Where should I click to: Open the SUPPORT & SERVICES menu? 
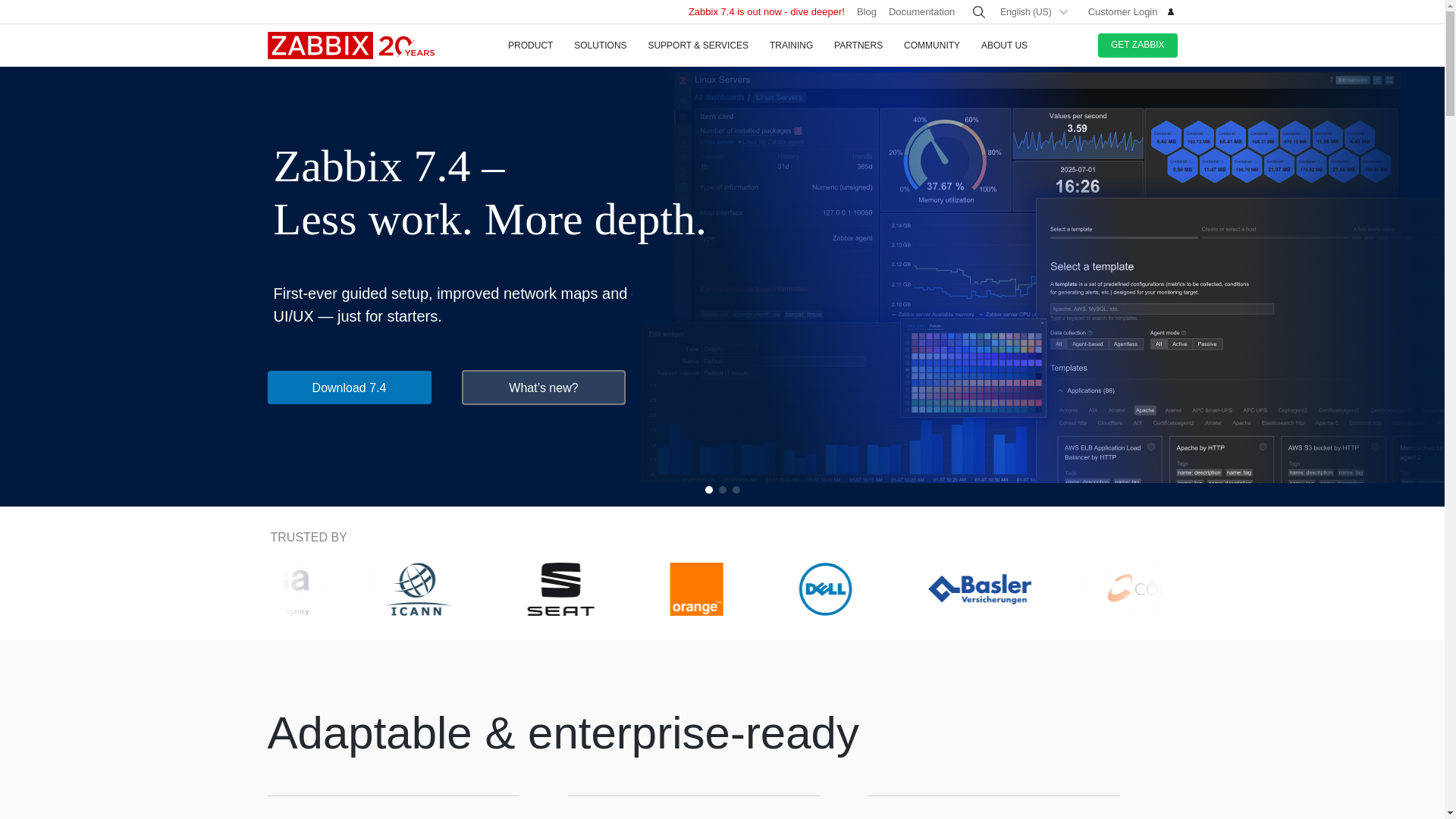click(x=698, y=45)
